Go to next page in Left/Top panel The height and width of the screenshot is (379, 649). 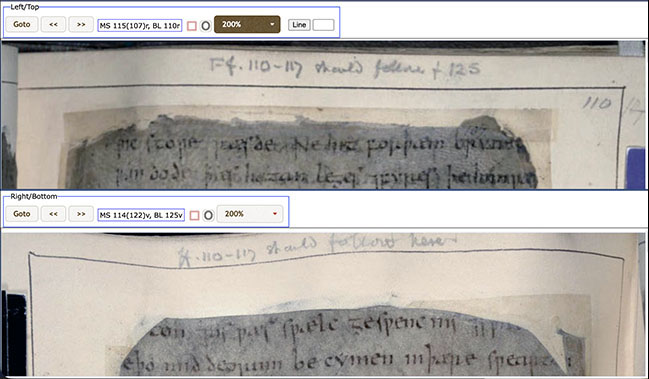click(x=81, y=24)
